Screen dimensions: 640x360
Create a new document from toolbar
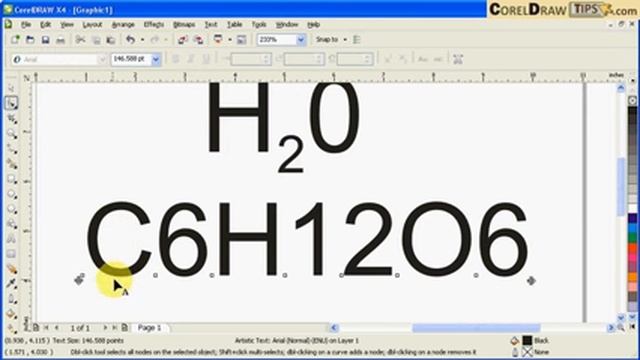click(x=15, y=40)
